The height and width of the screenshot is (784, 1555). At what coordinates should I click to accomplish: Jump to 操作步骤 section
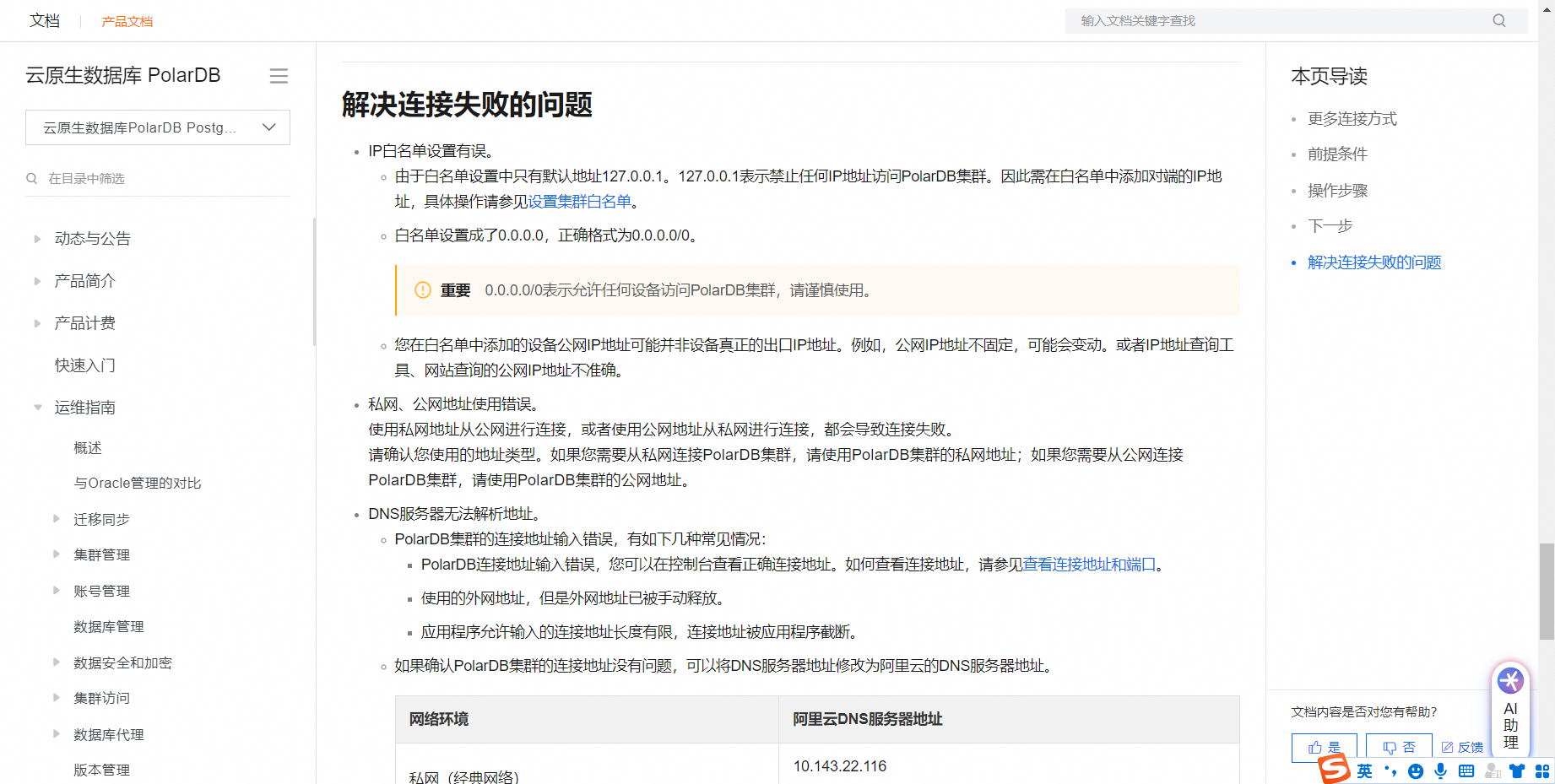[x=1338, y=191]
